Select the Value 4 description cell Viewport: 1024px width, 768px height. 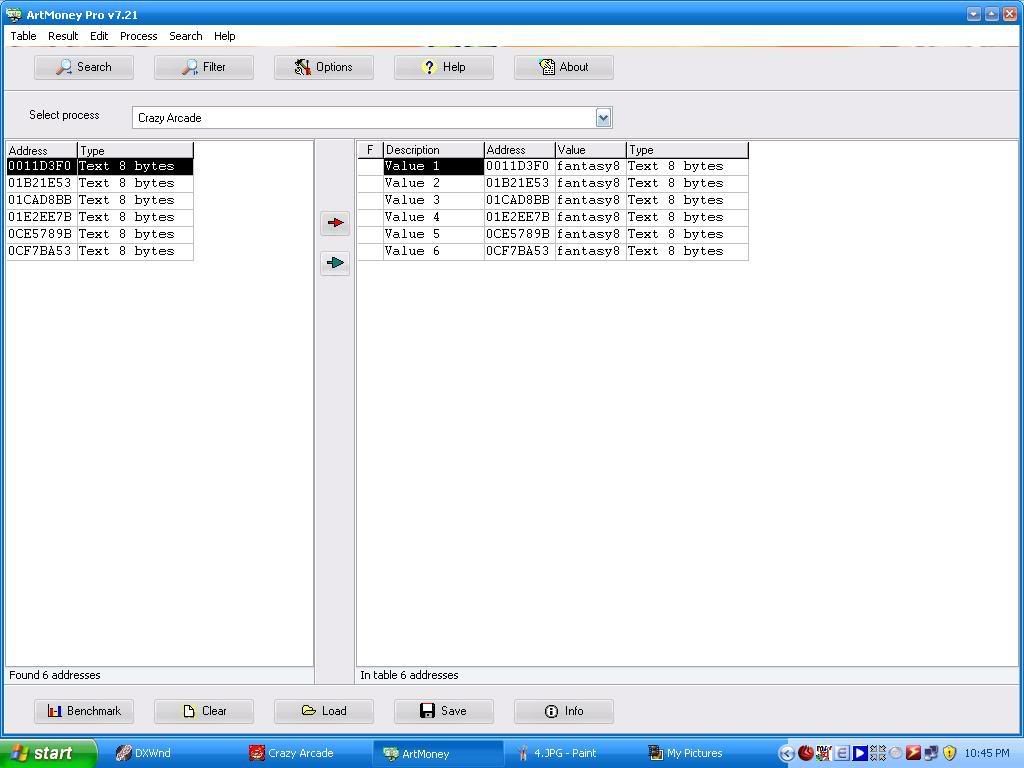pos(434,217)
